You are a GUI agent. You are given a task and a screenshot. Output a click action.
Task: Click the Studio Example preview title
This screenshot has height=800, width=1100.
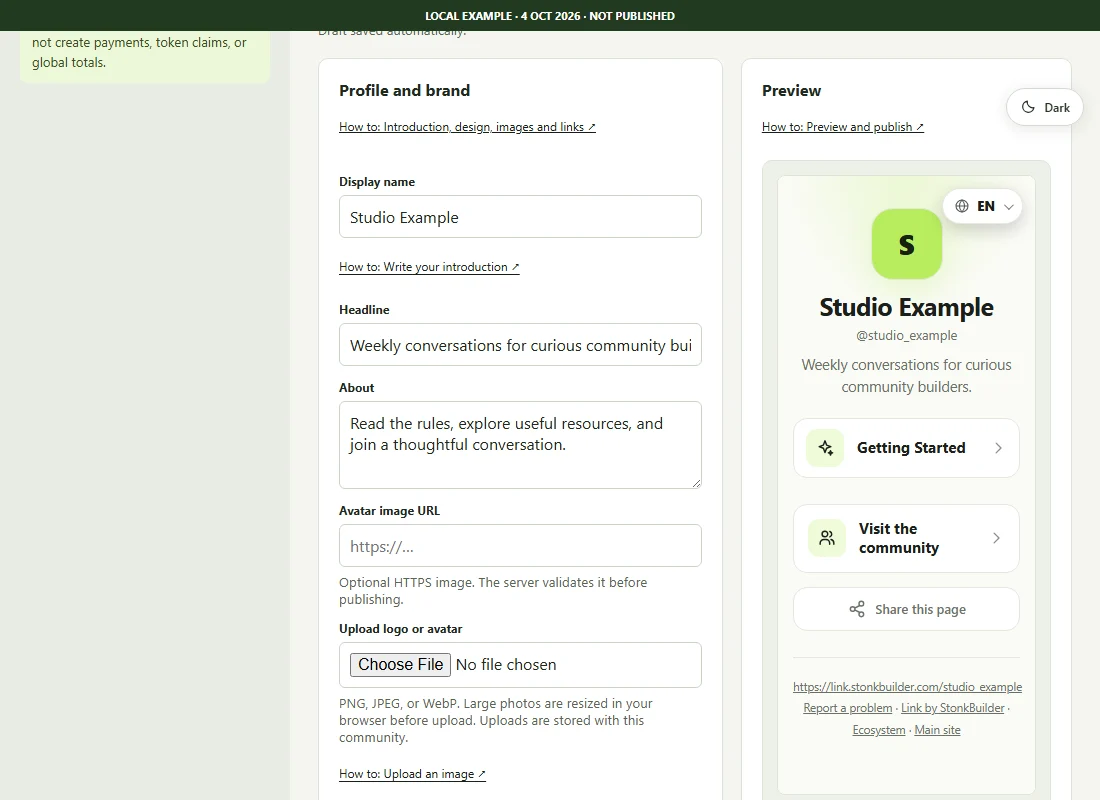[x=906, y=307]
